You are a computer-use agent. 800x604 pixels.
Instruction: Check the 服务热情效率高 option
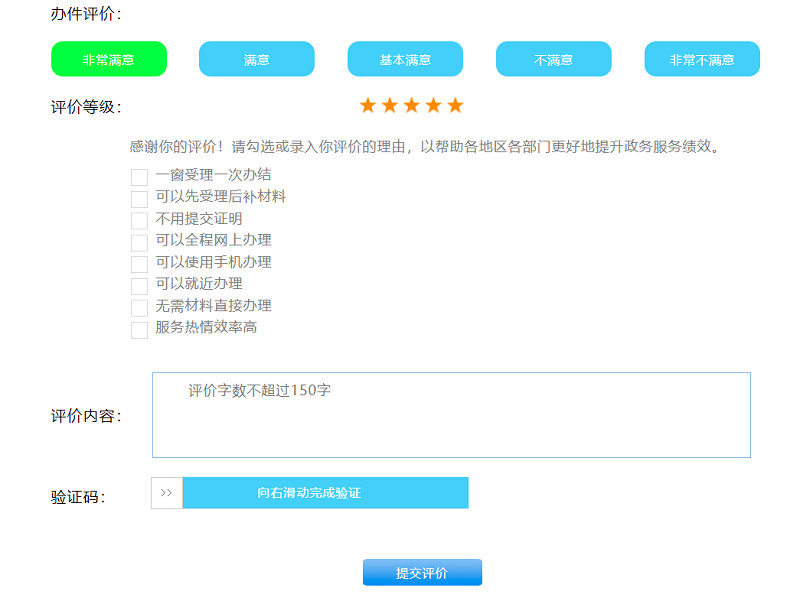pos(139,328)
